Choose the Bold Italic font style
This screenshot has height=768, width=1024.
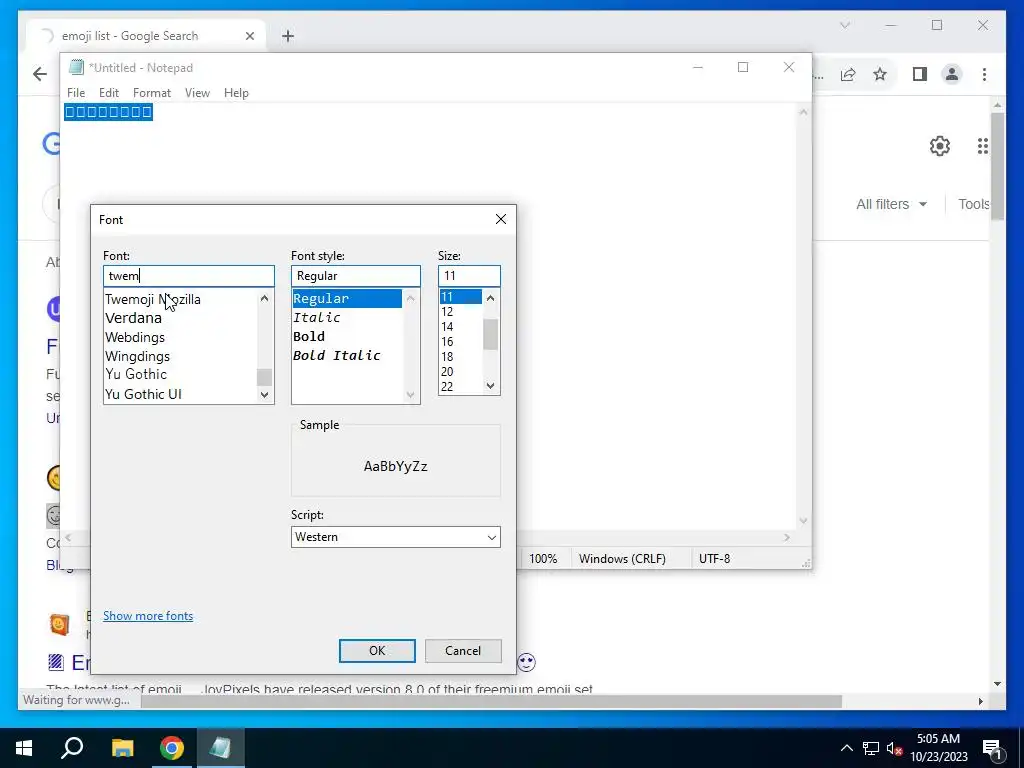click(336, 355)
